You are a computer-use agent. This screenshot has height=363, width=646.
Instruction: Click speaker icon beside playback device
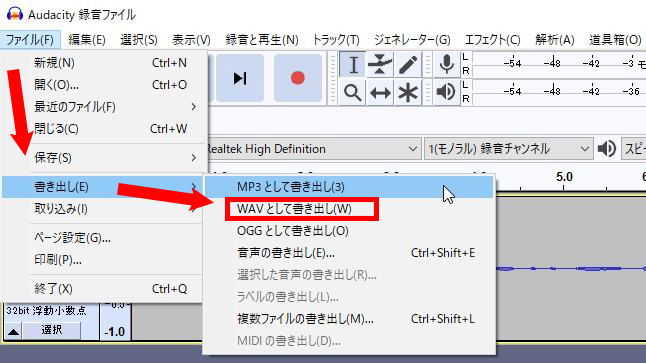606,149
